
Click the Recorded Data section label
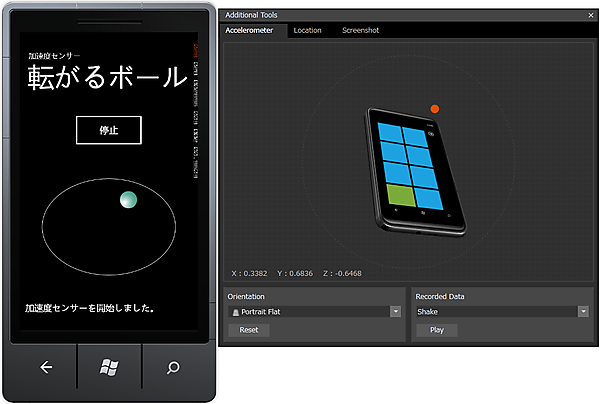coord(440,296)
